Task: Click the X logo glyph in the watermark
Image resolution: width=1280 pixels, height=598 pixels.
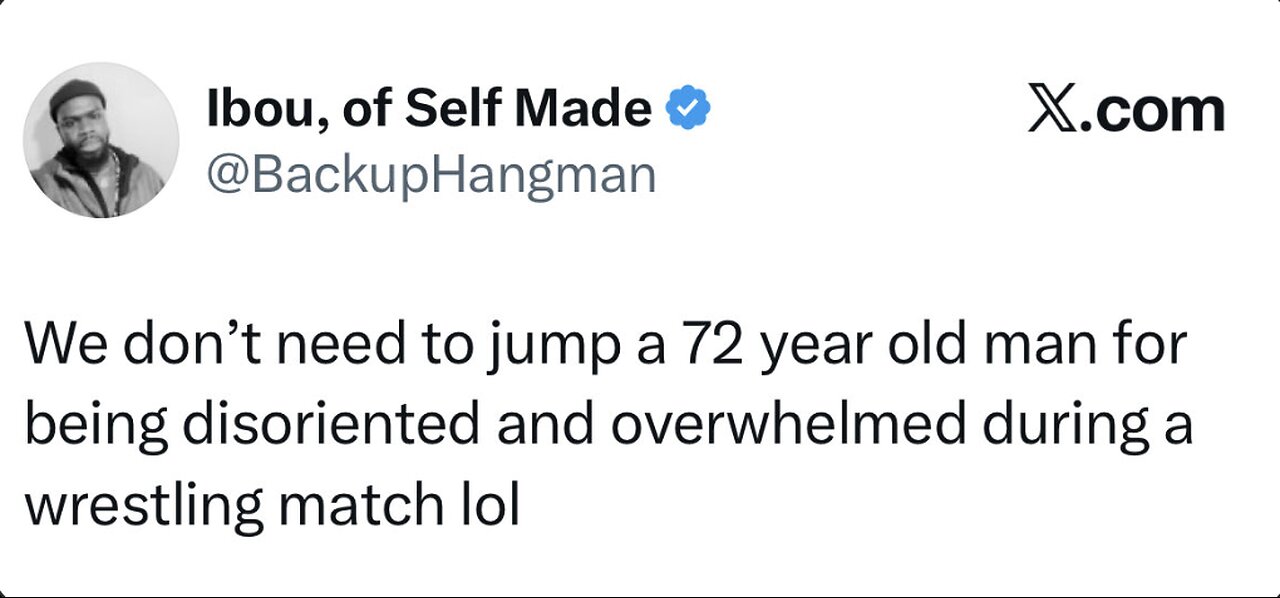Action: coord(1051,110)
